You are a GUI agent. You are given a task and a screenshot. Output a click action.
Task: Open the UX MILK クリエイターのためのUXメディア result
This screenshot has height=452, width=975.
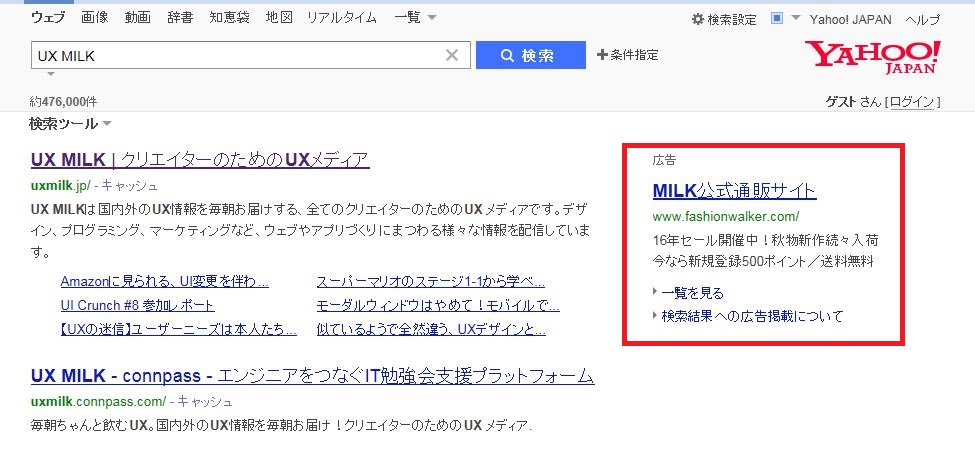[x=200, y=160]
